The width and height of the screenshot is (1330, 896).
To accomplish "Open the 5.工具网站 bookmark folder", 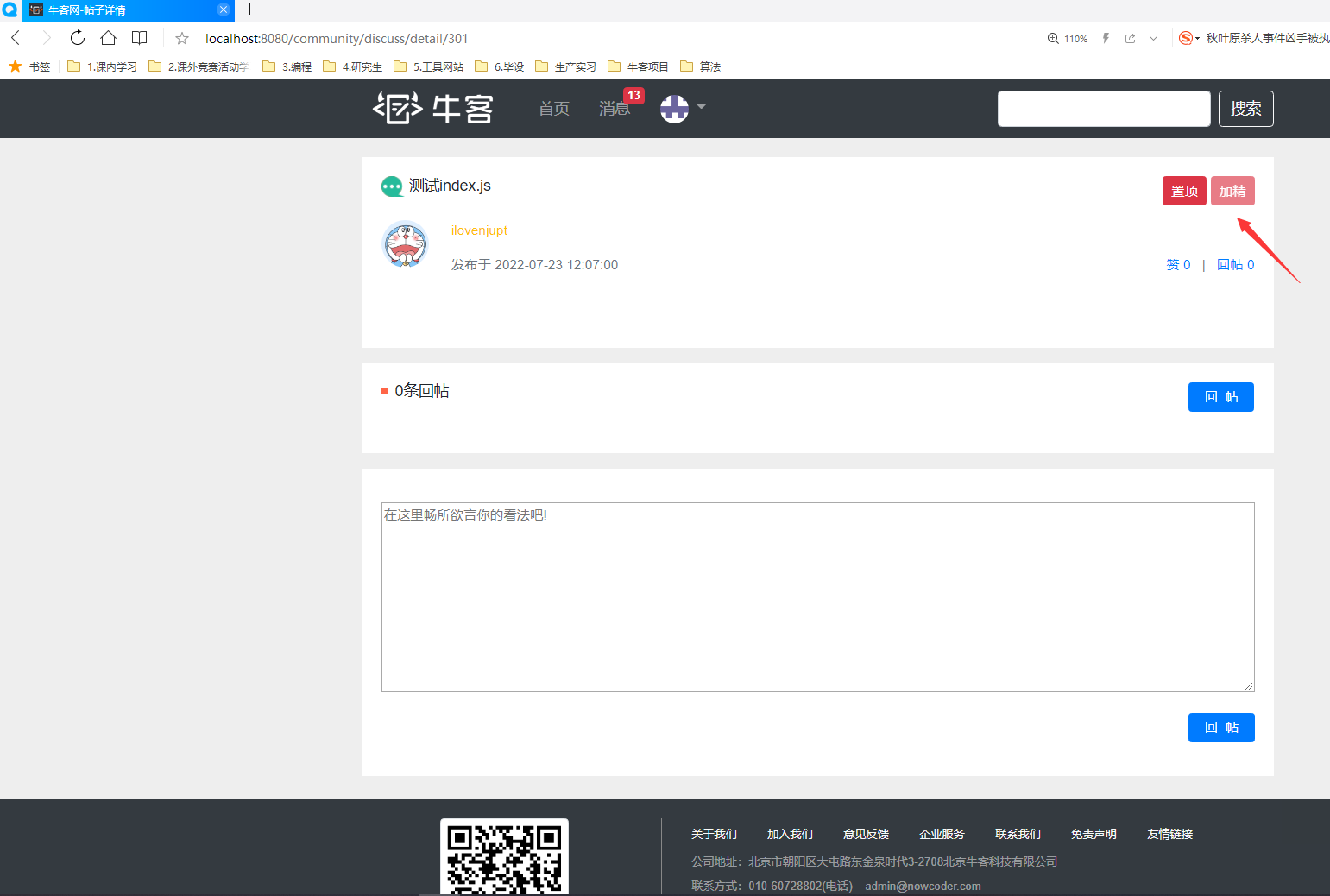I will pyautogui.click(x=428, y=66).
